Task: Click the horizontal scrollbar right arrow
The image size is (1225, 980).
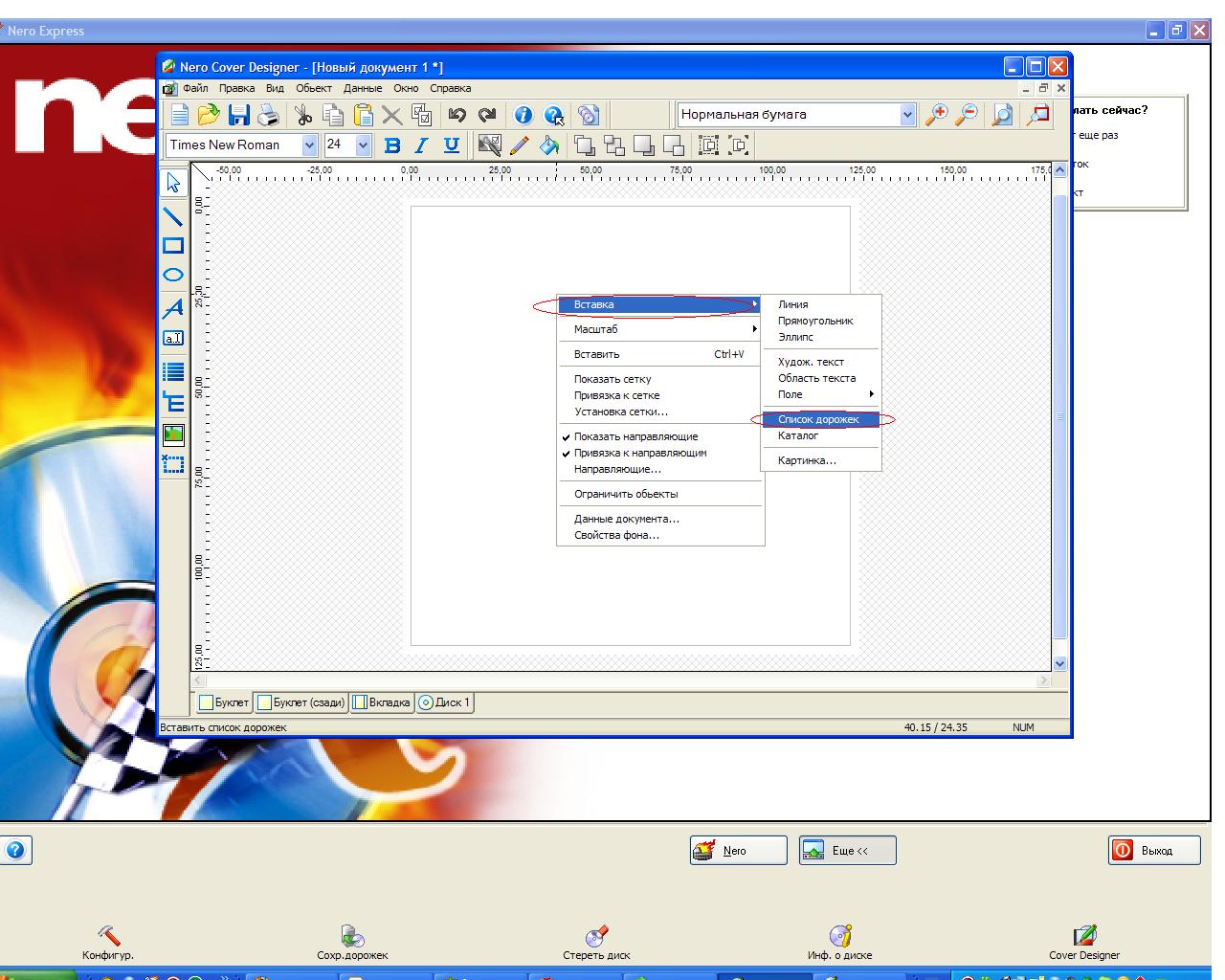Action: click(1044, 680)
